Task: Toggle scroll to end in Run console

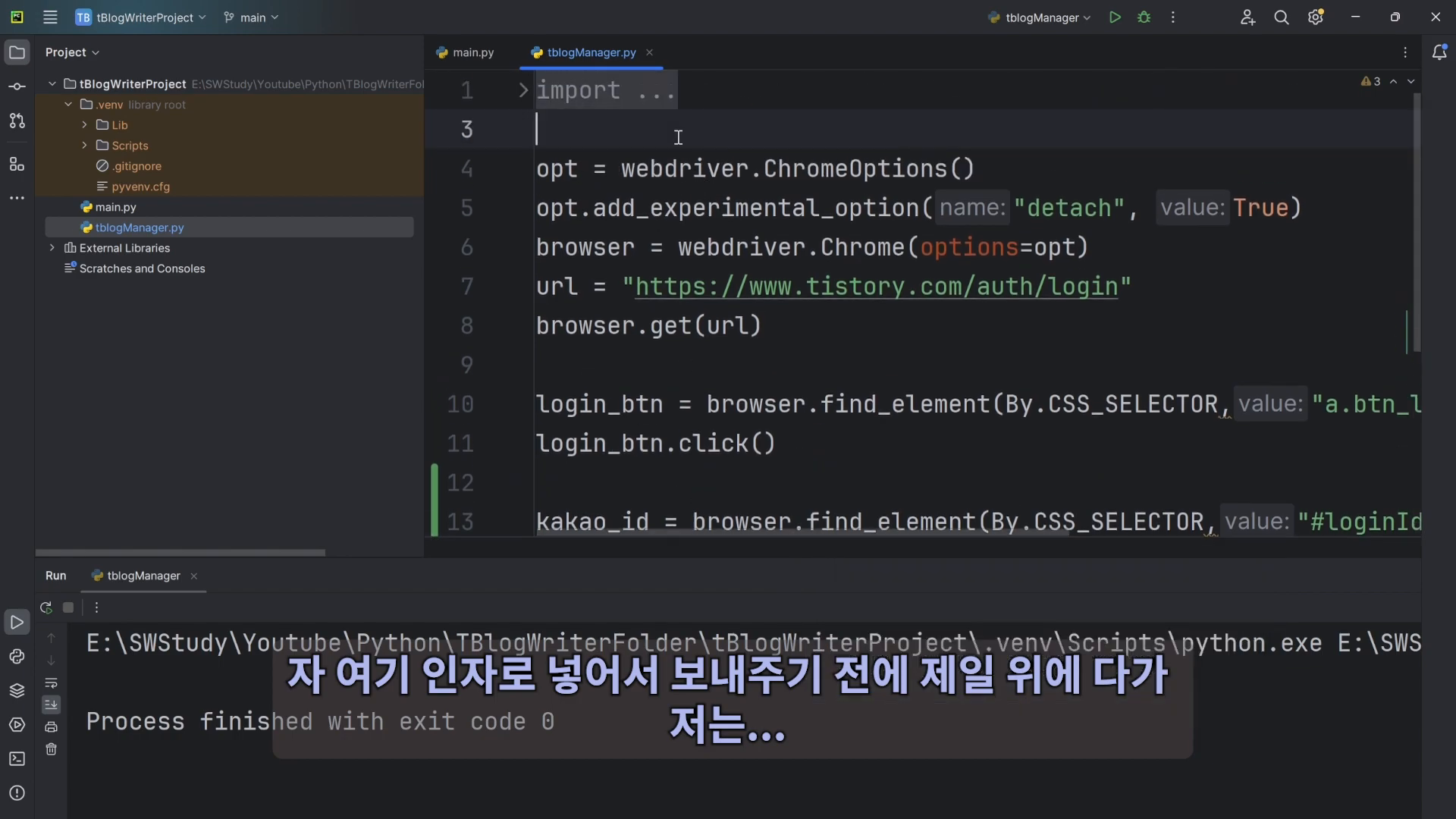Action: coord(51,704)
